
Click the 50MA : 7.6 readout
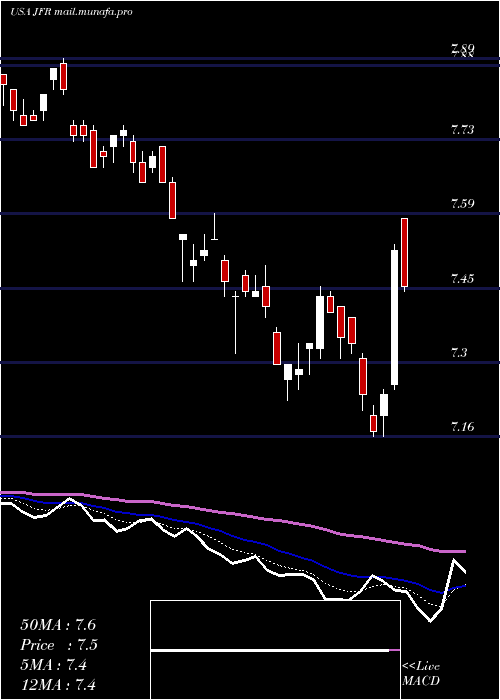click(58, 625)
